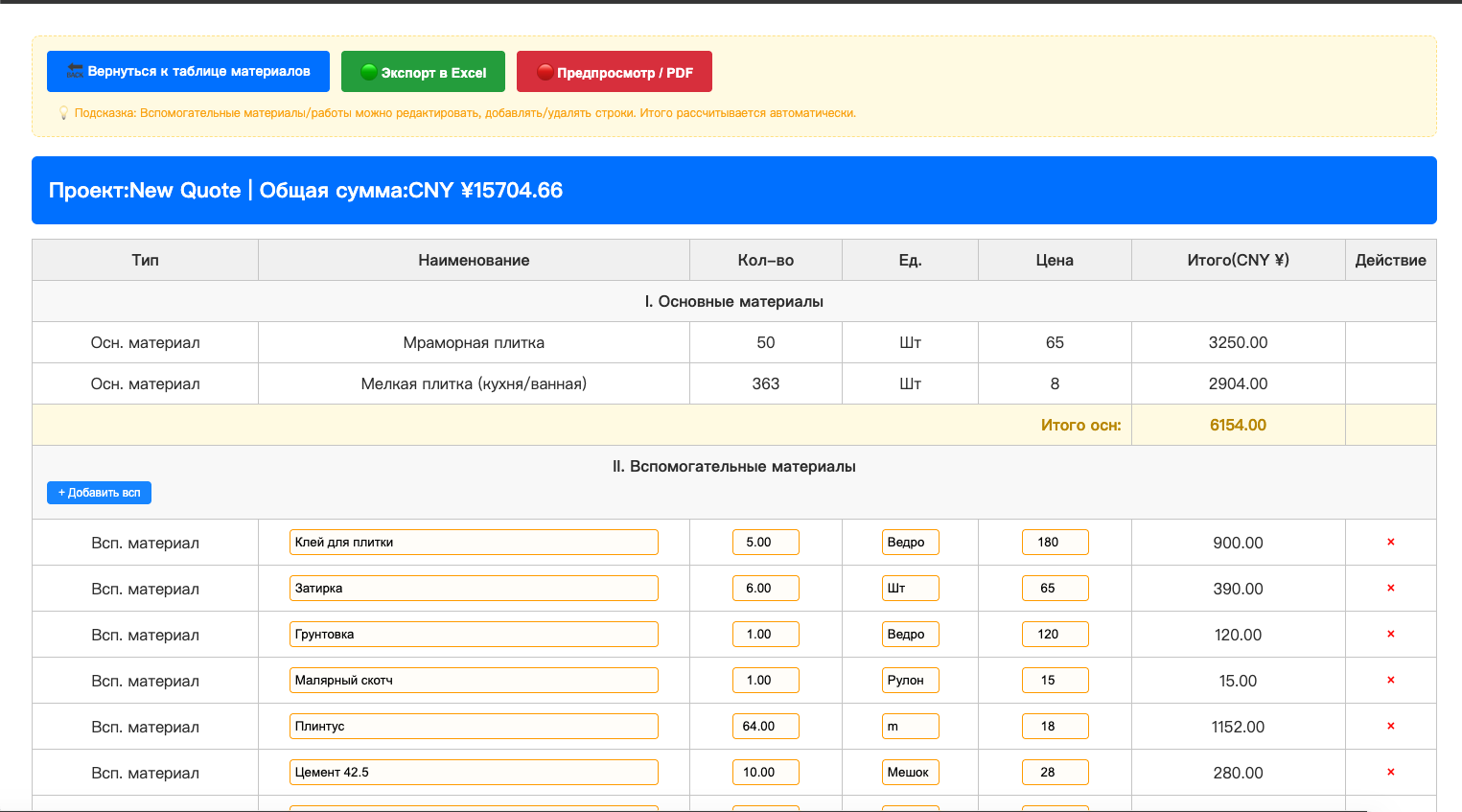Click the Кол-во column header
Screen dimensions: 1462x812
point(766,260)
